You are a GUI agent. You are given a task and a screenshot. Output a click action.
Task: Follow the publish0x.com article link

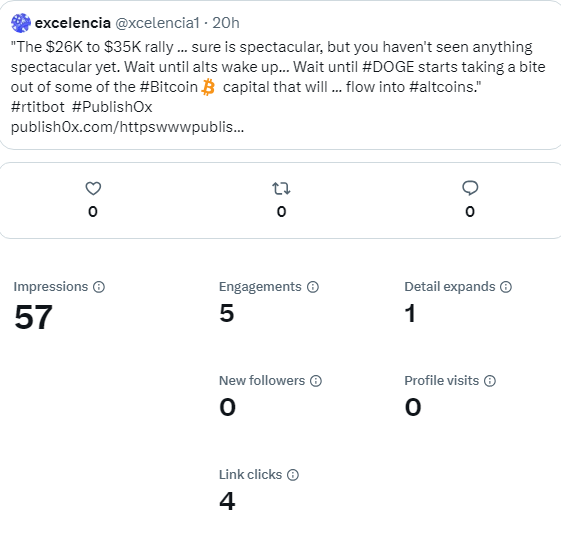click(127, 127)
